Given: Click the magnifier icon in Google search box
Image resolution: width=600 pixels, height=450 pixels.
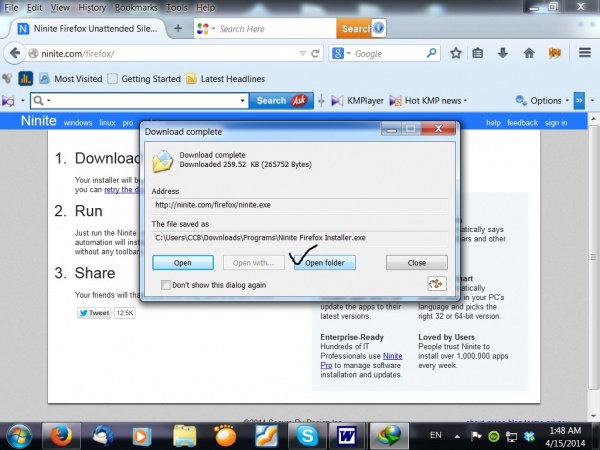Looking at the screenshot, I should [432, 53].
